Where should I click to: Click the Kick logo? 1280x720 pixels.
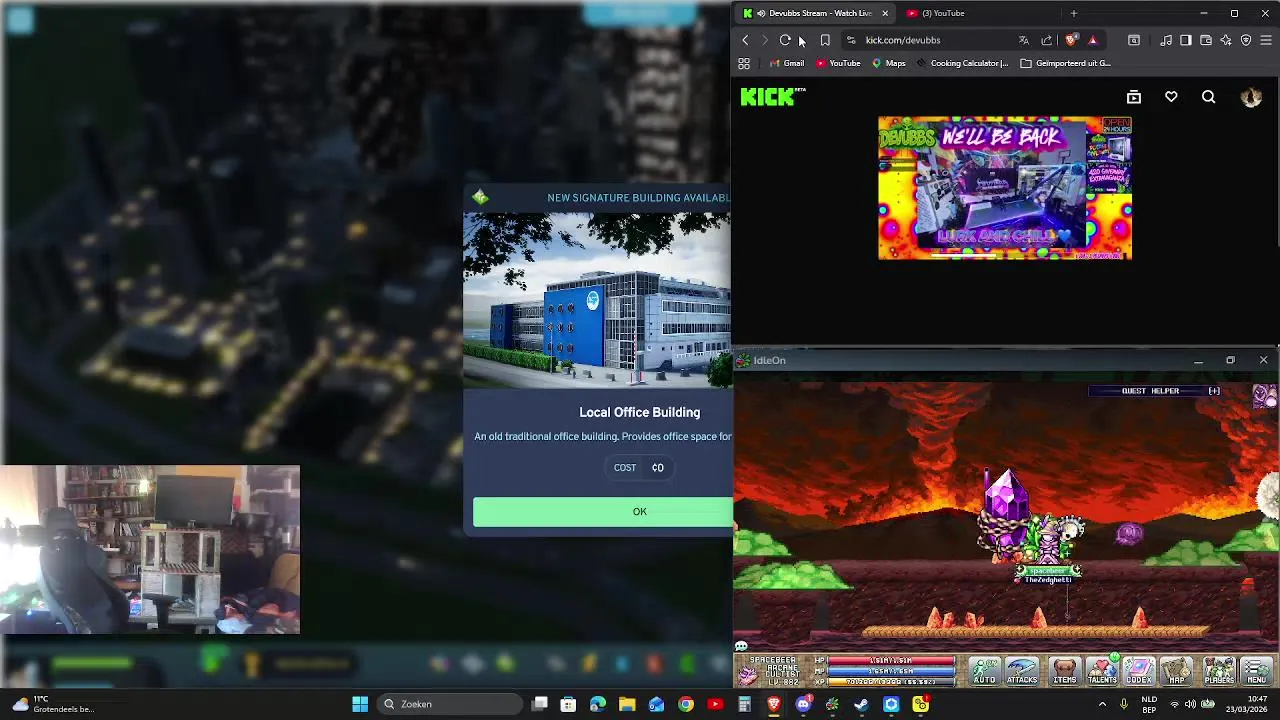pyautogui.click(x=772, y=96)
